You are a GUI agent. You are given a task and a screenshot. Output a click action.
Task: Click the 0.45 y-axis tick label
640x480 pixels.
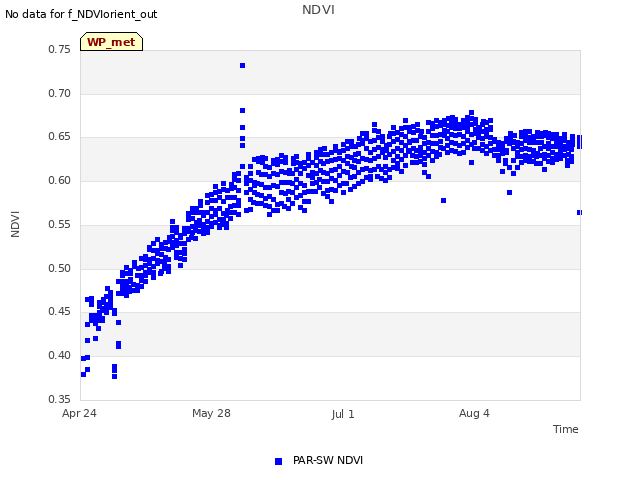click(60, 311)
